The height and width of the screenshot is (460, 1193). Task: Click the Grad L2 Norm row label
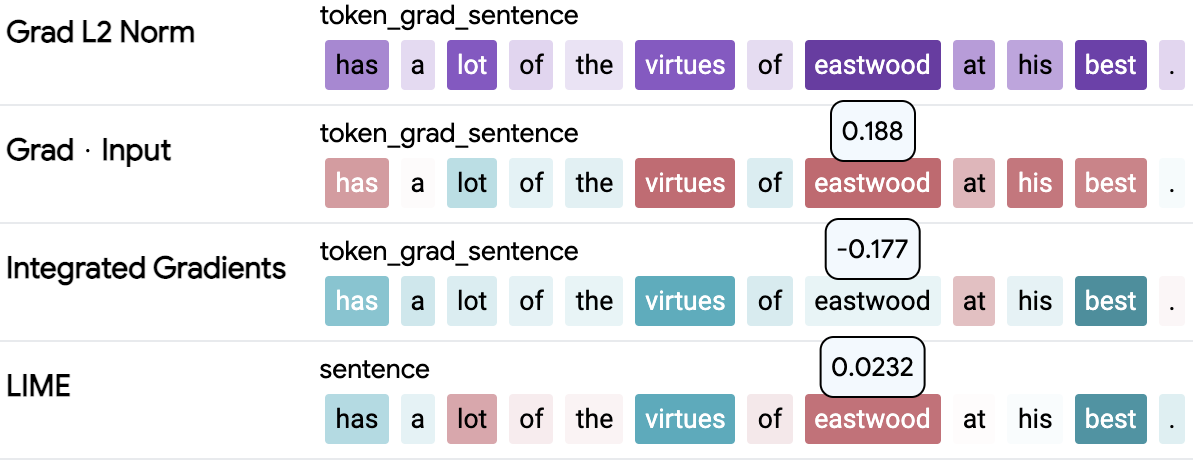click(100, 32)
